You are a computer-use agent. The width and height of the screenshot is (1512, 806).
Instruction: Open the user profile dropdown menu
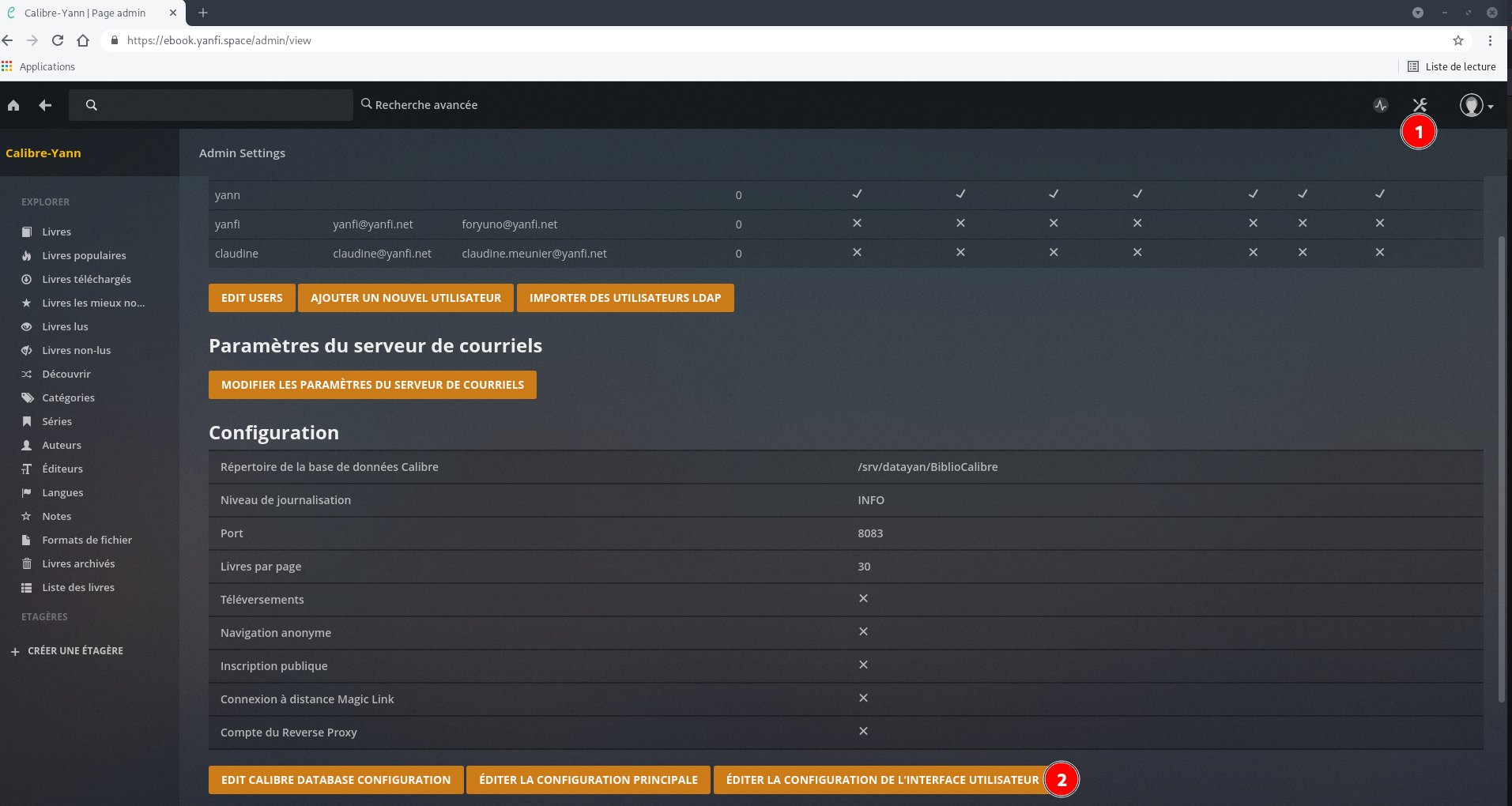(x=1475, y=105)
